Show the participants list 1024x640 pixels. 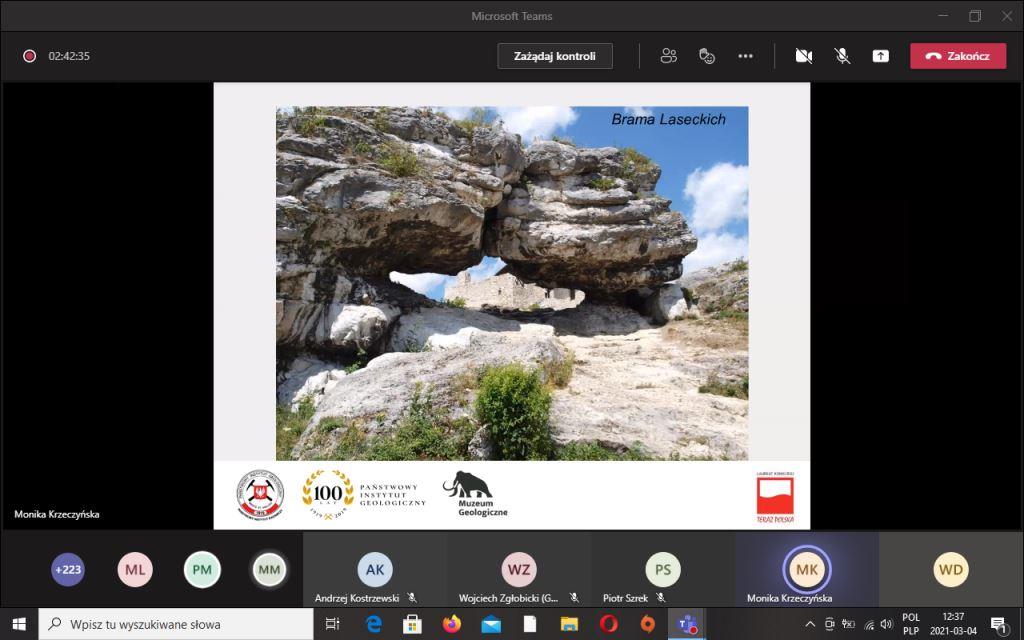[669, 56]
